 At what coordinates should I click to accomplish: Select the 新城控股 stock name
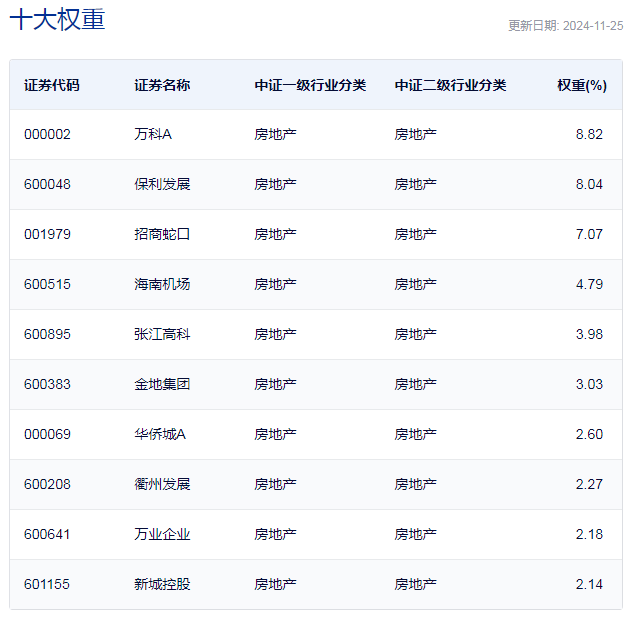(162, 584)
